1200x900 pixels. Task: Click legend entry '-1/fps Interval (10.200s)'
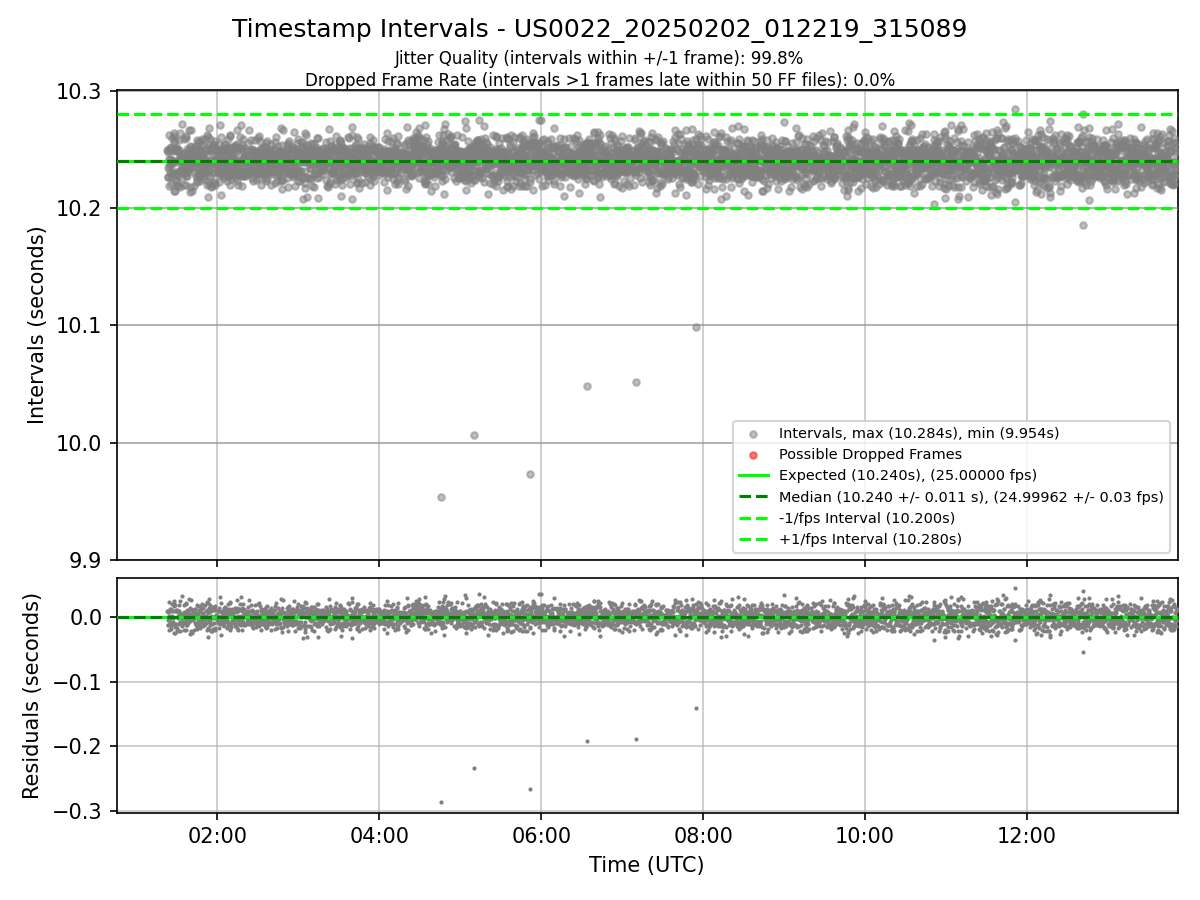coord(866,518)
